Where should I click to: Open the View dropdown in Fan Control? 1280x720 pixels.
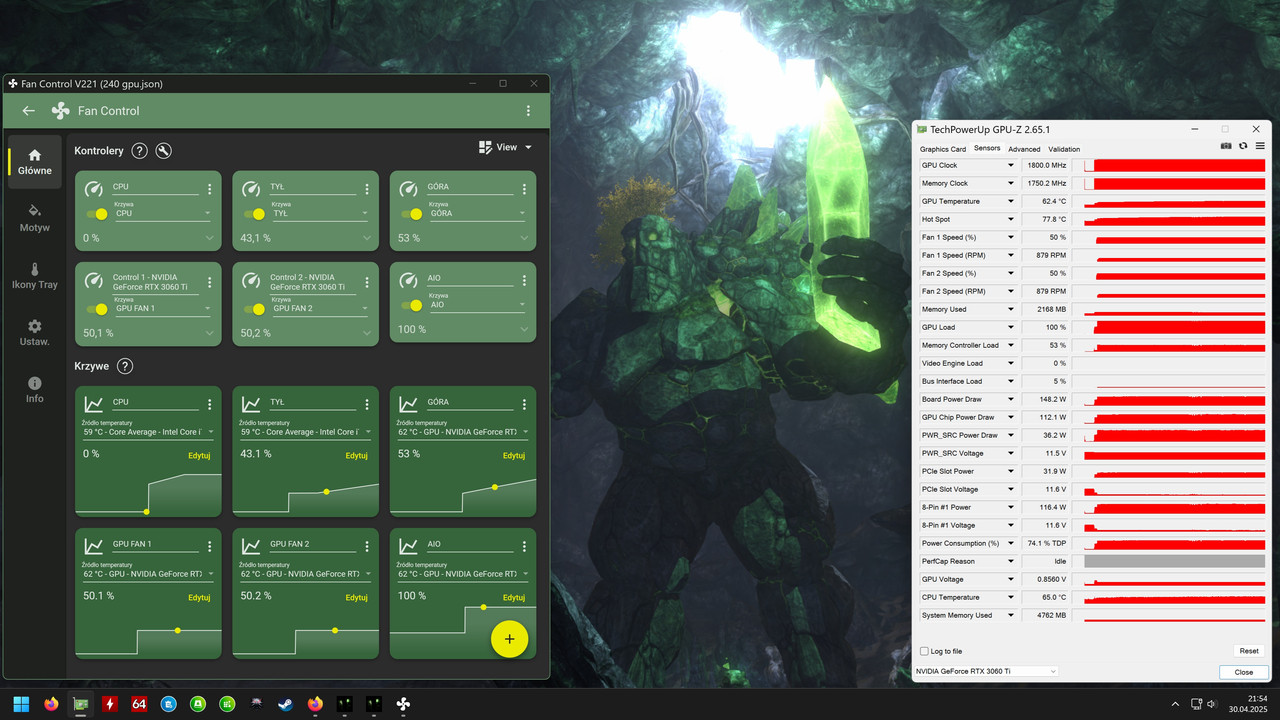pyautogui.click(x=506, y=147)
